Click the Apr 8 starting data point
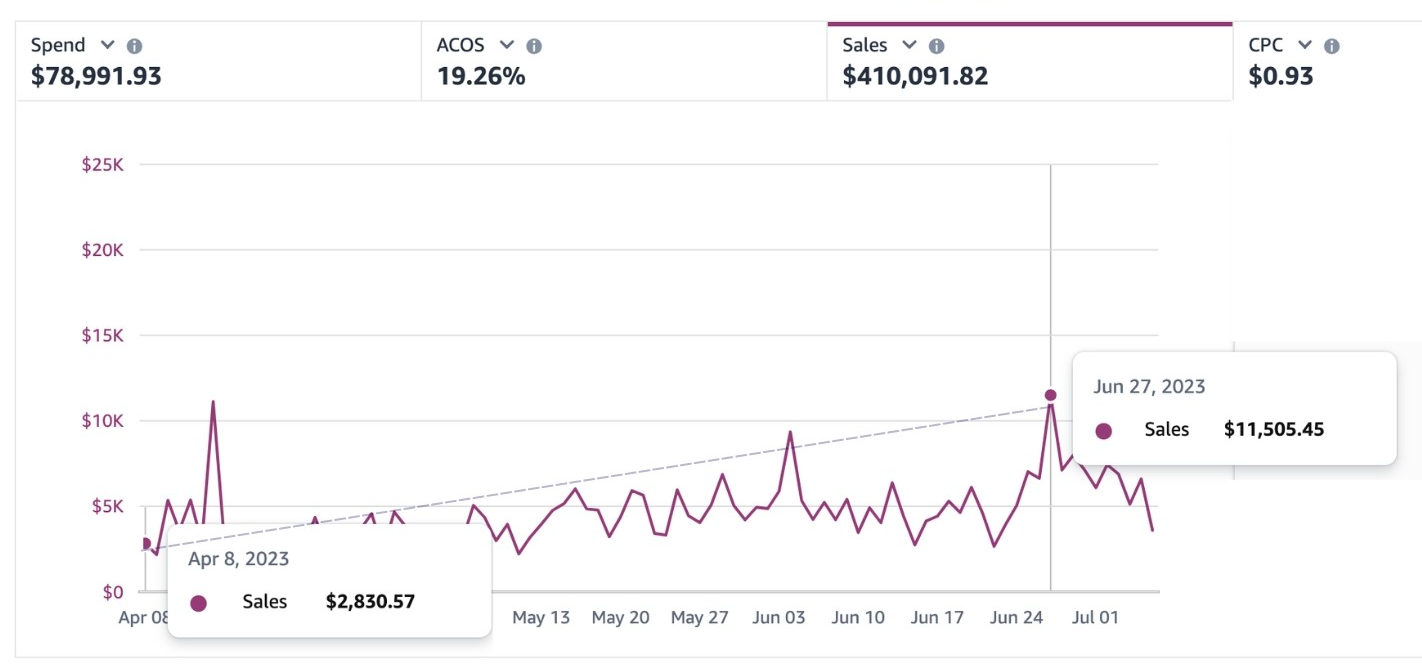Screen dimensions: 1422x670 [x=145, y=544]
